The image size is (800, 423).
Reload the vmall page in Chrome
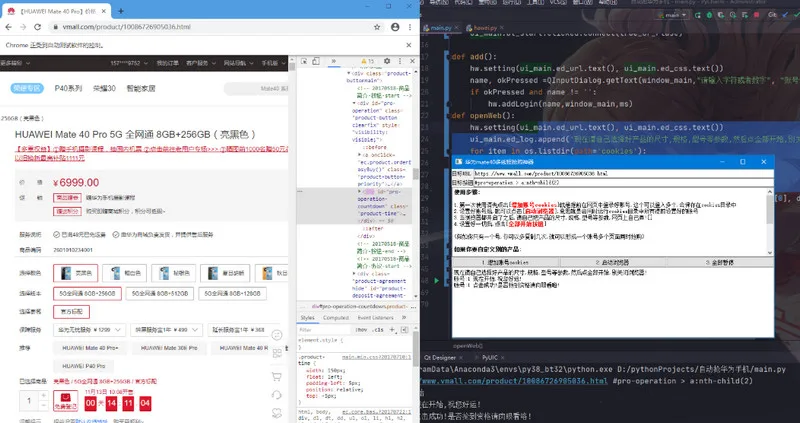click(39, 27)
